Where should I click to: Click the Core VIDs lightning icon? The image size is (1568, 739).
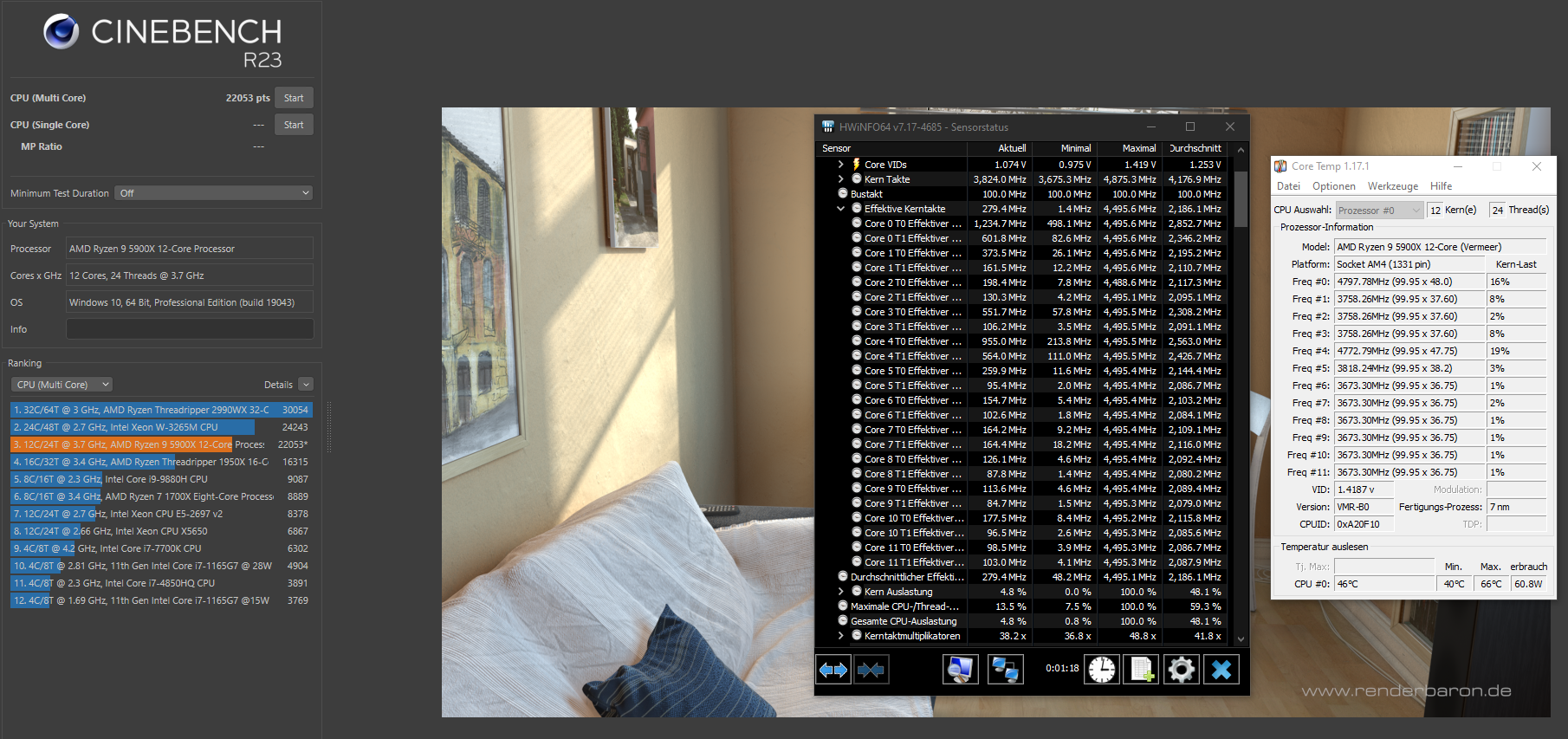coord(856,165)
